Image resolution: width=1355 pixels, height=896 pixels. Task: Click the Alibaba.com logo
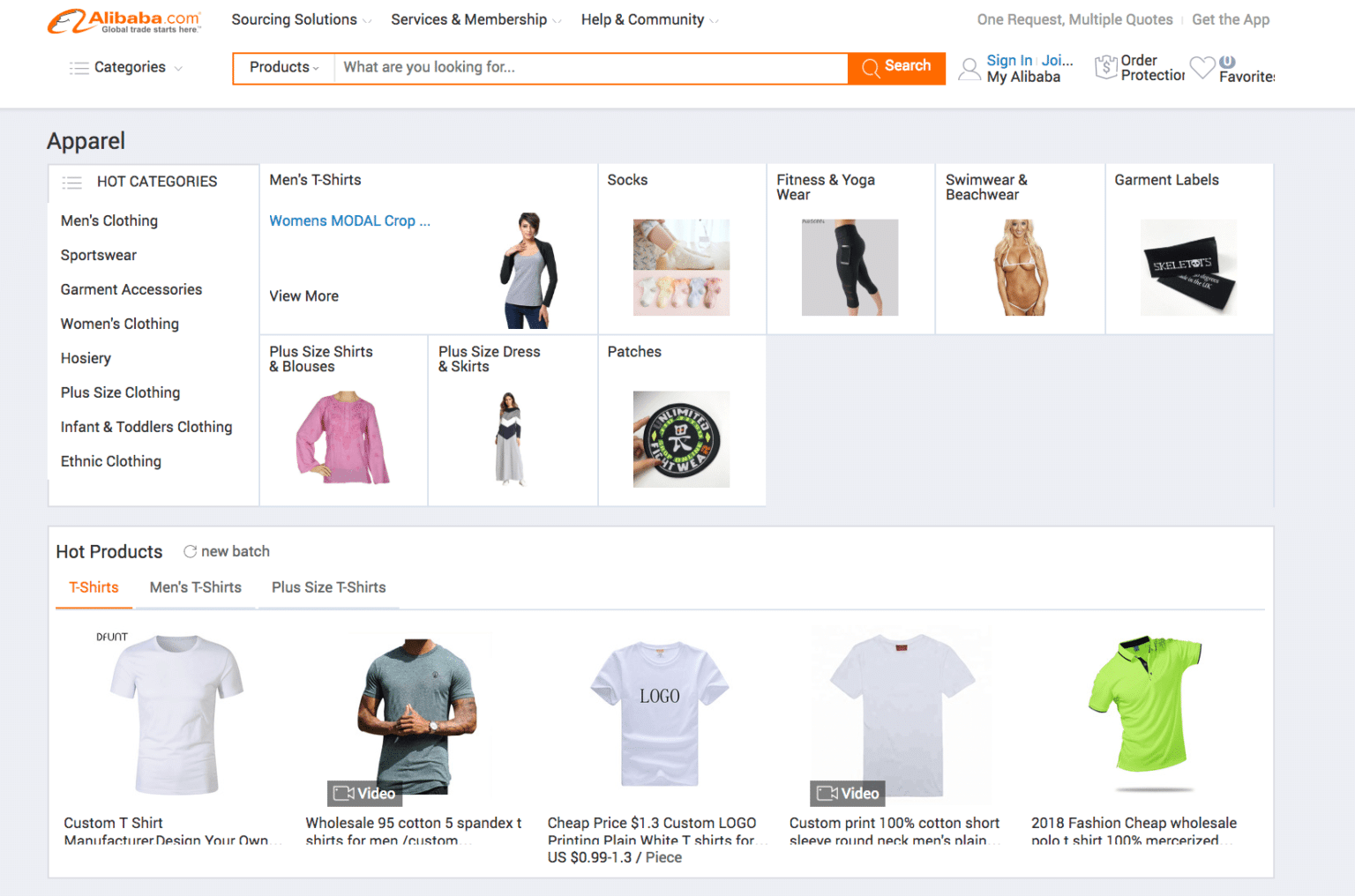click(x=123, y=19)
